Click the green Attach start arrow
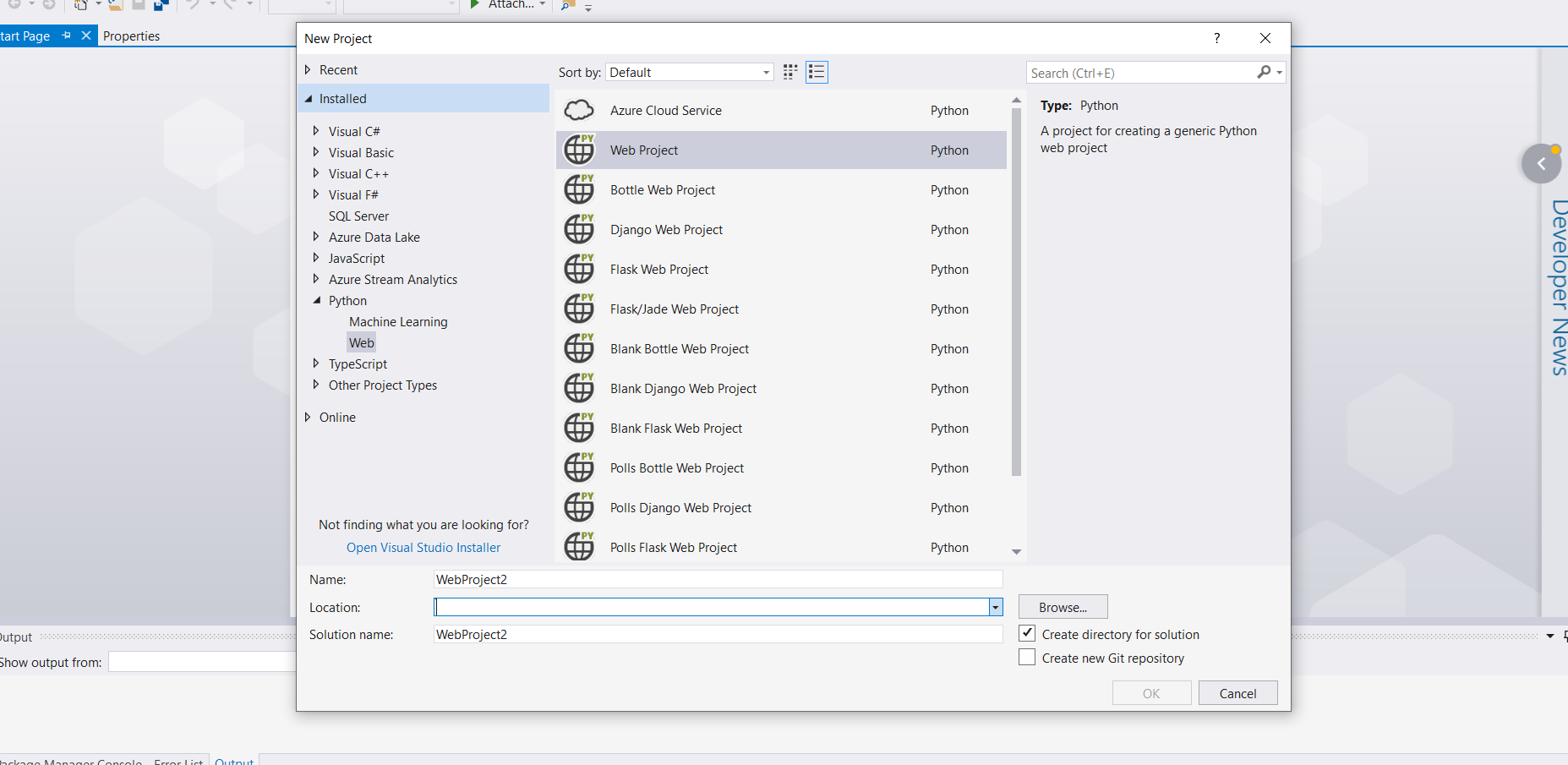 476,4
